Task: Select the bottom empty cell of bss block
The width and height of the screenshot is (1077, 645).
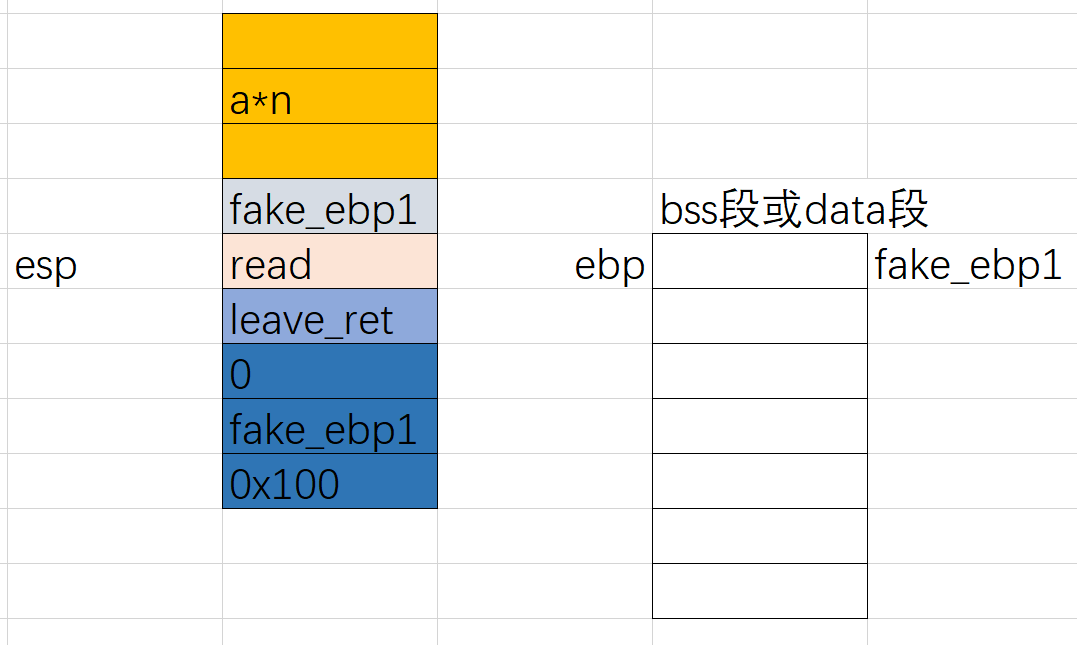Action: point(759,591)
